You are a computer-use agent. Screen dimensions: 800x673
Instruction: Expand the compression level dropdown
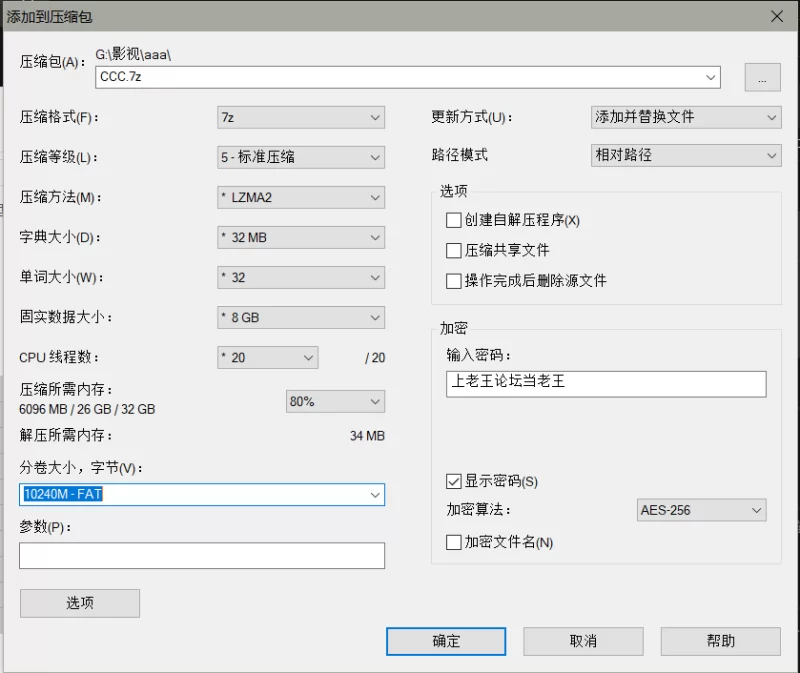point(301,157)
